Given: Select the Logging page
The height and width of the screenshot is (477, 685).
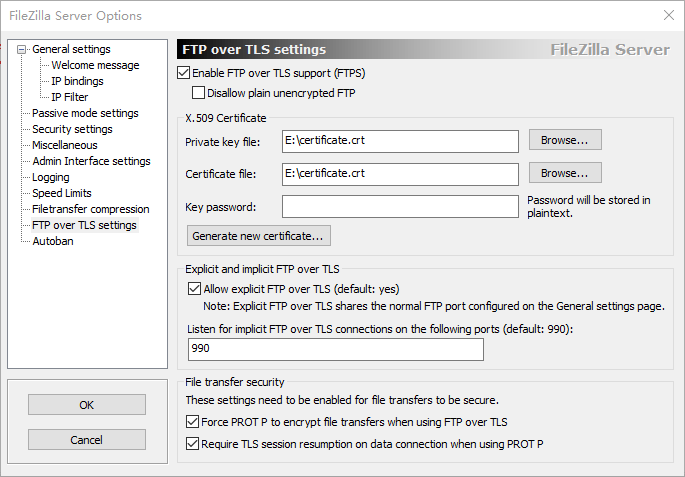Looking at the screenshot, I should [x=51, y=177].
